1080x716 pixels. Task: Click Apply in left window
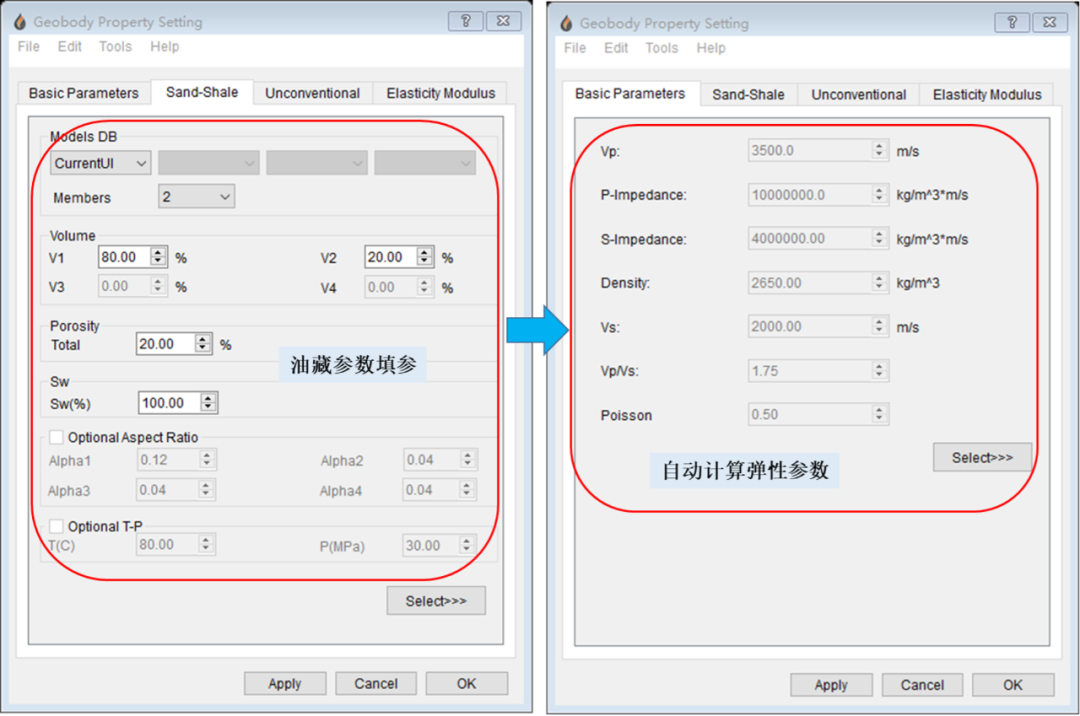coord(284,684)
